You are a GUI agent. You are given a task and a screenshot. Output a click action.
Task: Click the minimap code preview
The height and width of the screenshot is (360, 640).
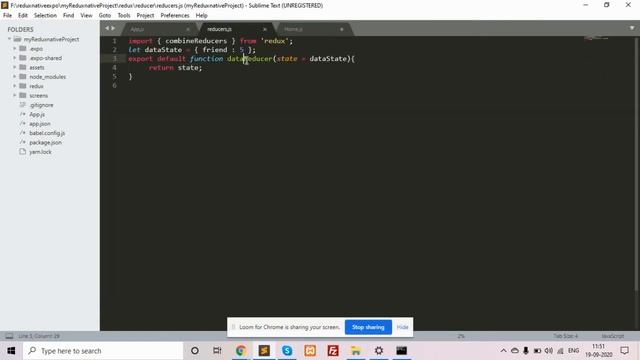596,39
